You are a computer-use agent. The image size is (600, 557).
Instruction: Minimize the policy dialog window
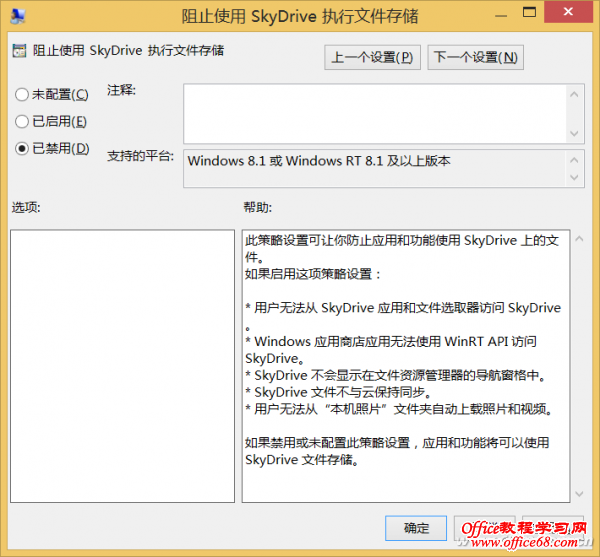click(501, 16)
